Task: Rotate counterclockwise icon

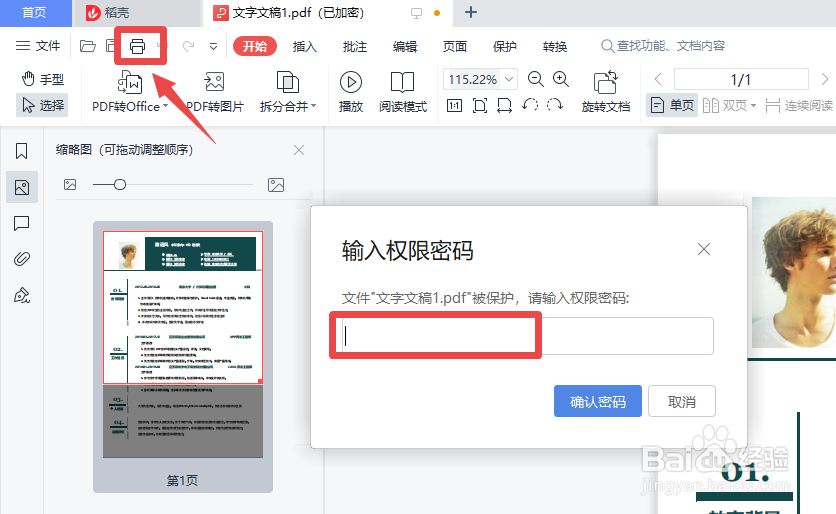Action: 530,105
